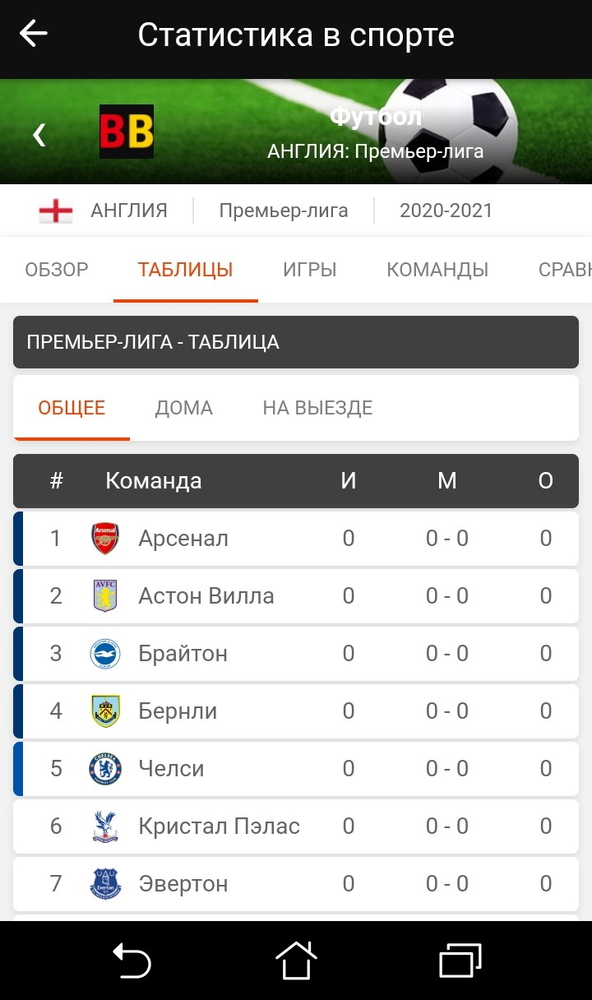Click the Crystal Palace logo
The image size is (592, 1000).
tap(107, 826)
